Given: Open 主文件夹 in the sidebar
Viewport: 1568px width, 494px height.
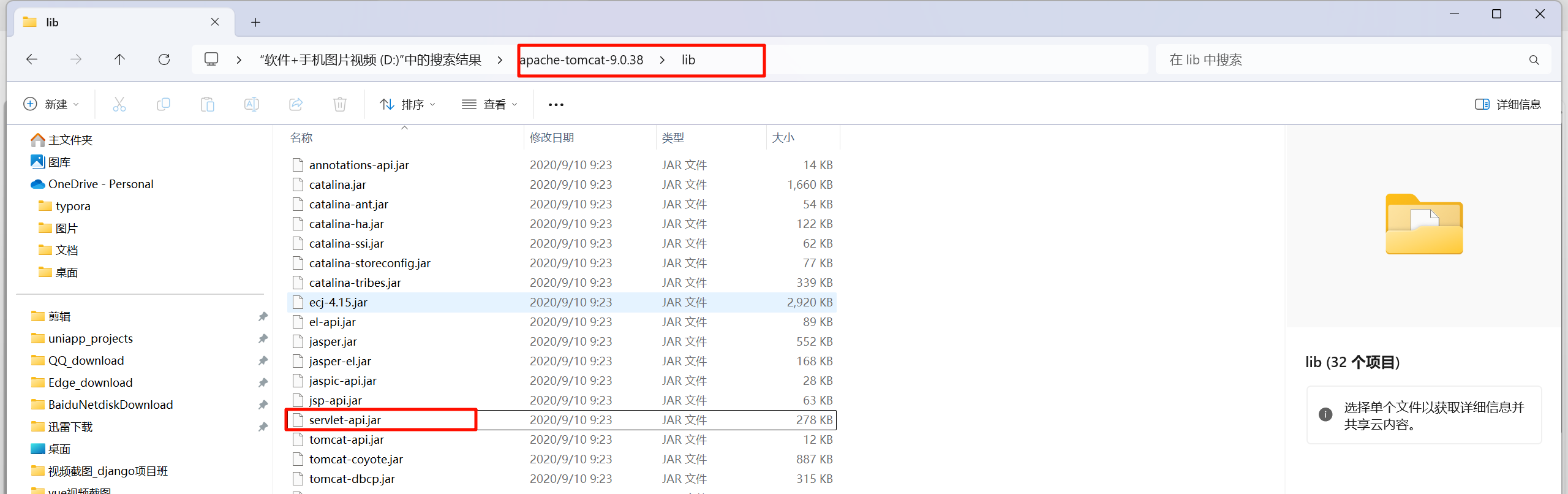Looking at the screenshot, I should click(x=62, y=140).
